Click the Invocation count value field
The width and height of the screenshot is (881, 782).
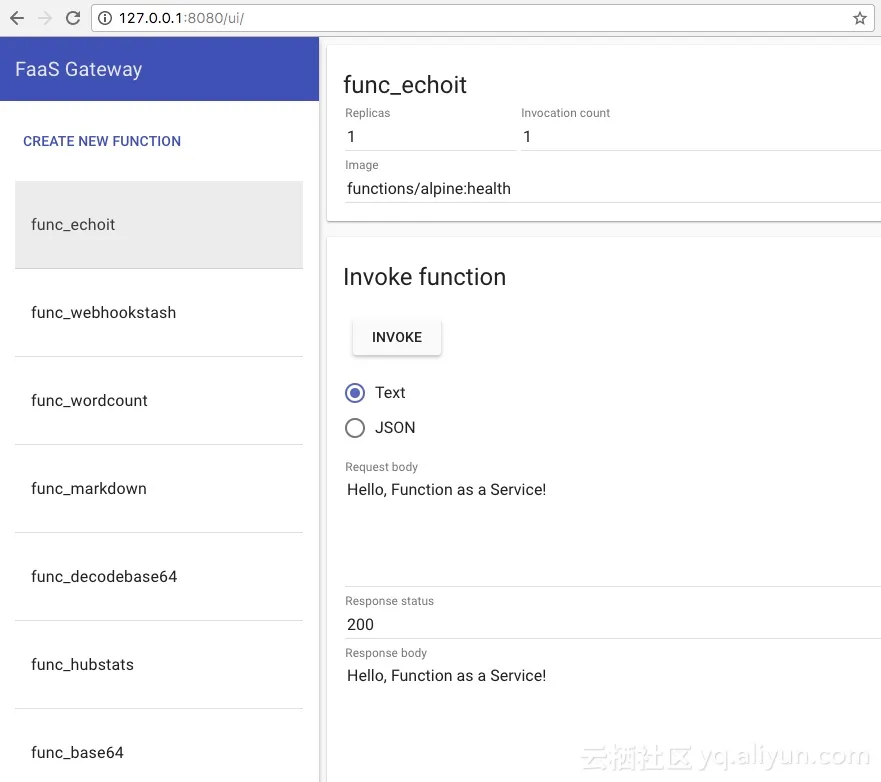point(700,137)
